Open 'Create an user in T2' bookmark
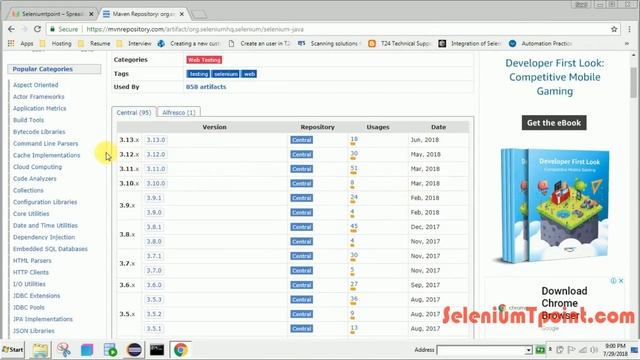This screenshot has height=360, width=640. (259, 43)
